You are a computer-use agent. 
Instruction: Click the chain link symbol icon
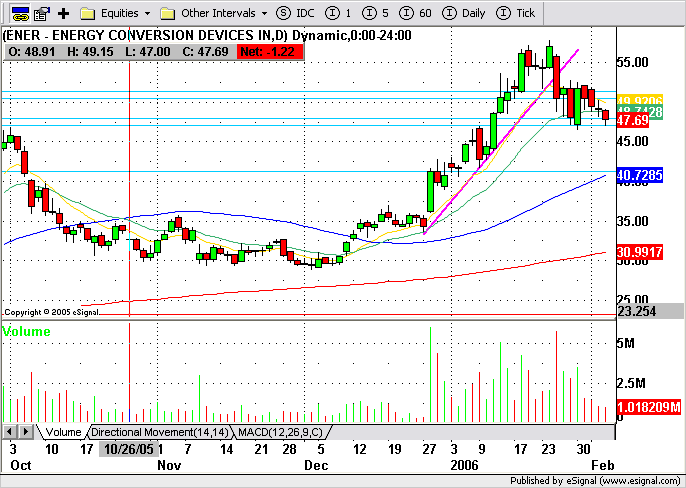click(x=20, y=13)
